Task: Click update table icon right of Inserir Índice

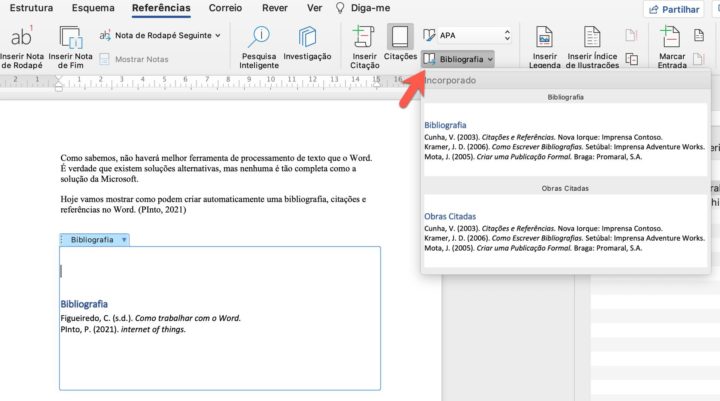Action: pos(631,35)
